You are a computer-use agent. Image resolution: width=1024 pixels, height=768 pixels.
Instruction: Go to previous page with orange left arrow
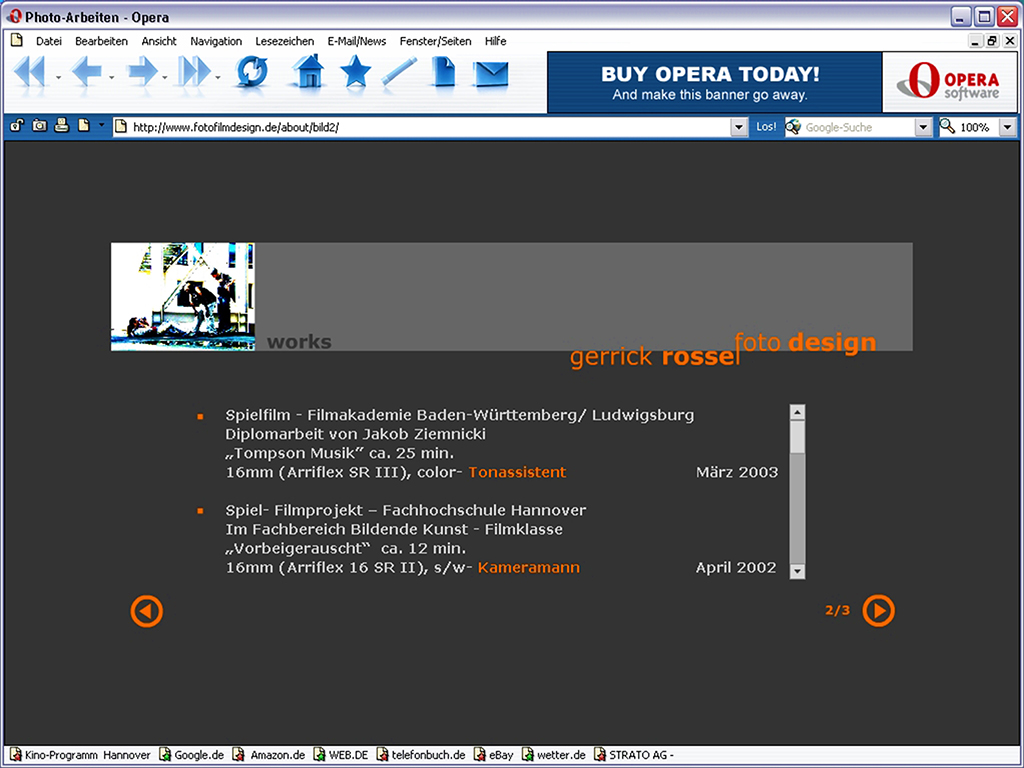(146, 611)
